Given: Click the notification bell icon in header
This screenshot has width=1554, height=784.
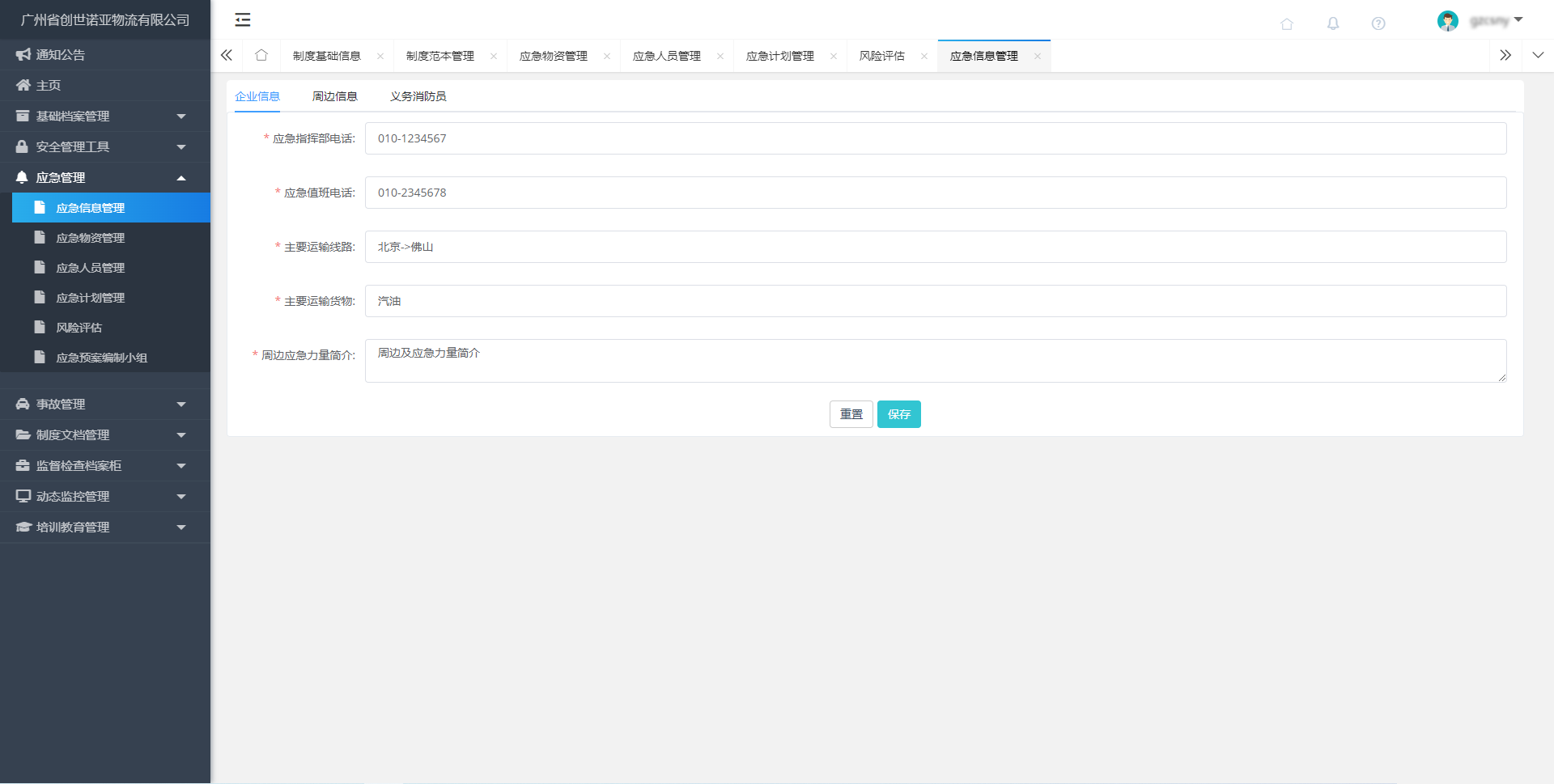Looking at the screenshot, I should click(1333, 23).
